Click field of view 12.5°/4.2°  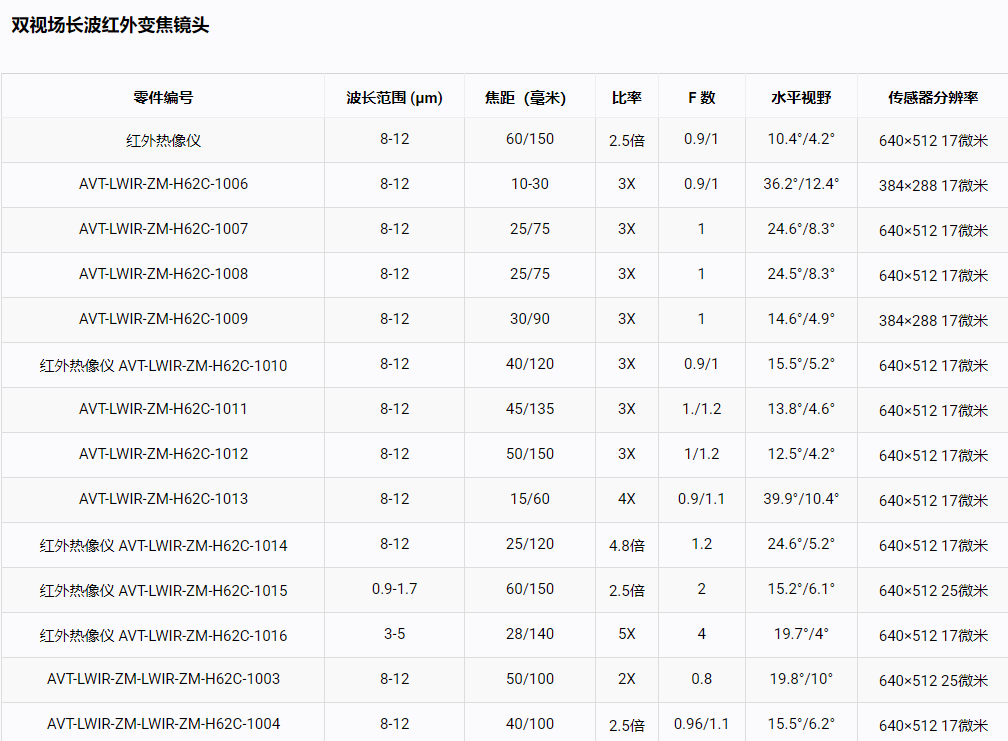(801, 454)
